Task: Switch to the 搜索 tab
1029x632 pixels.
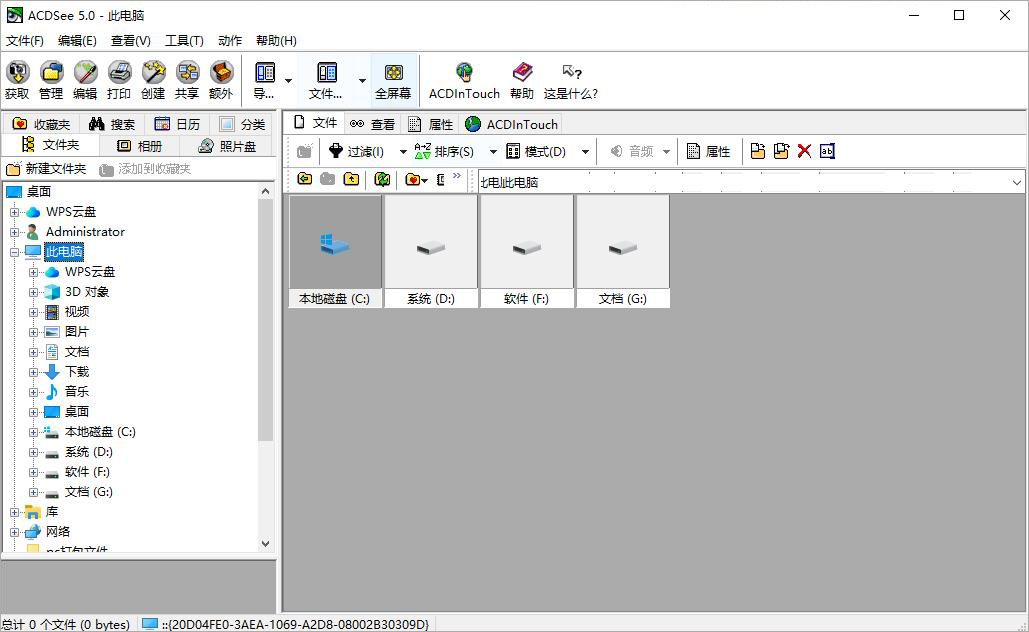Action: 112,124
